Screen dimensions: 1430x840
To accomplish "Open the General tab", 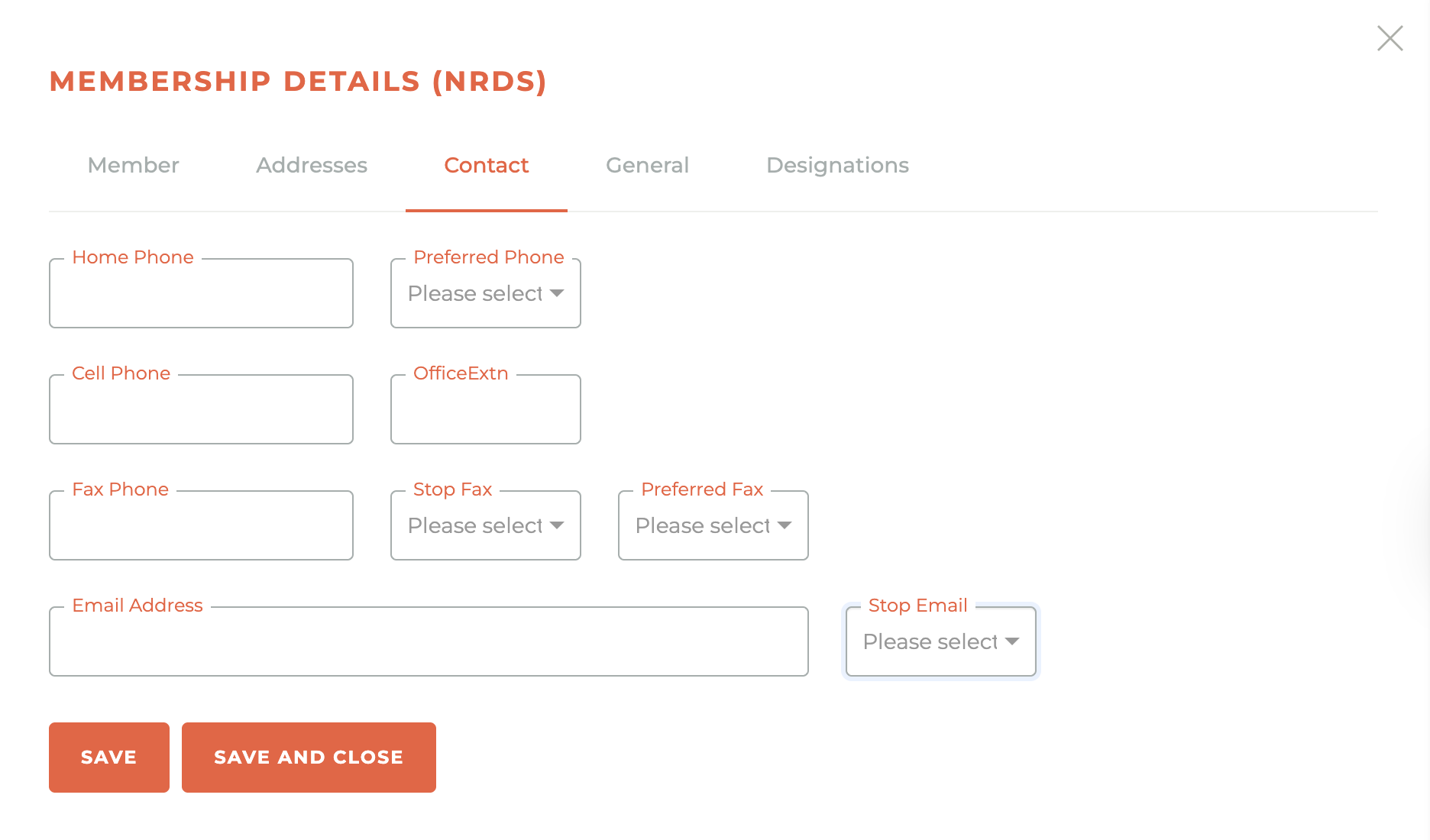I will [647, 165].
